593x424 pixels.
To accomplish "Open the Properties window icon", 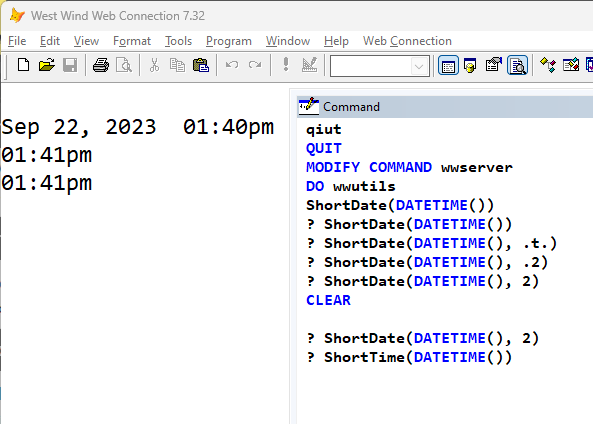I will pos(494,65).
